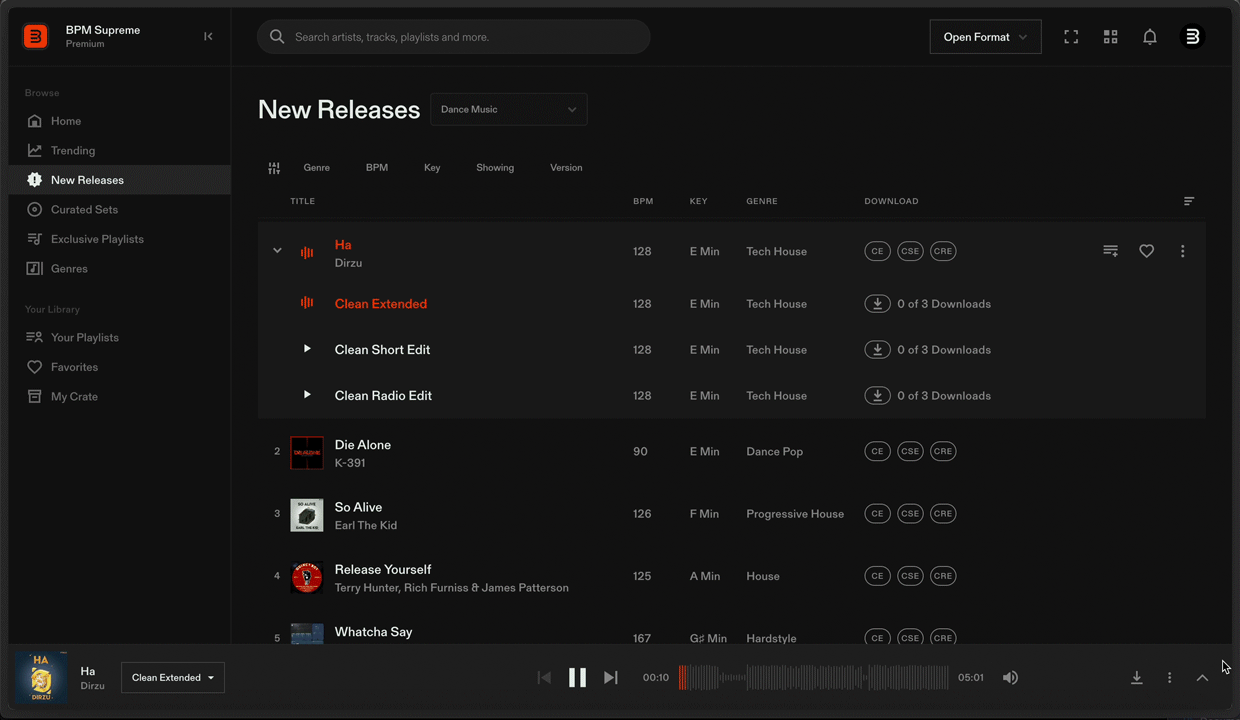1240x720 pixels.
Task: Click the Die Alone album thumbnail
Action: (x=307, y=453)
